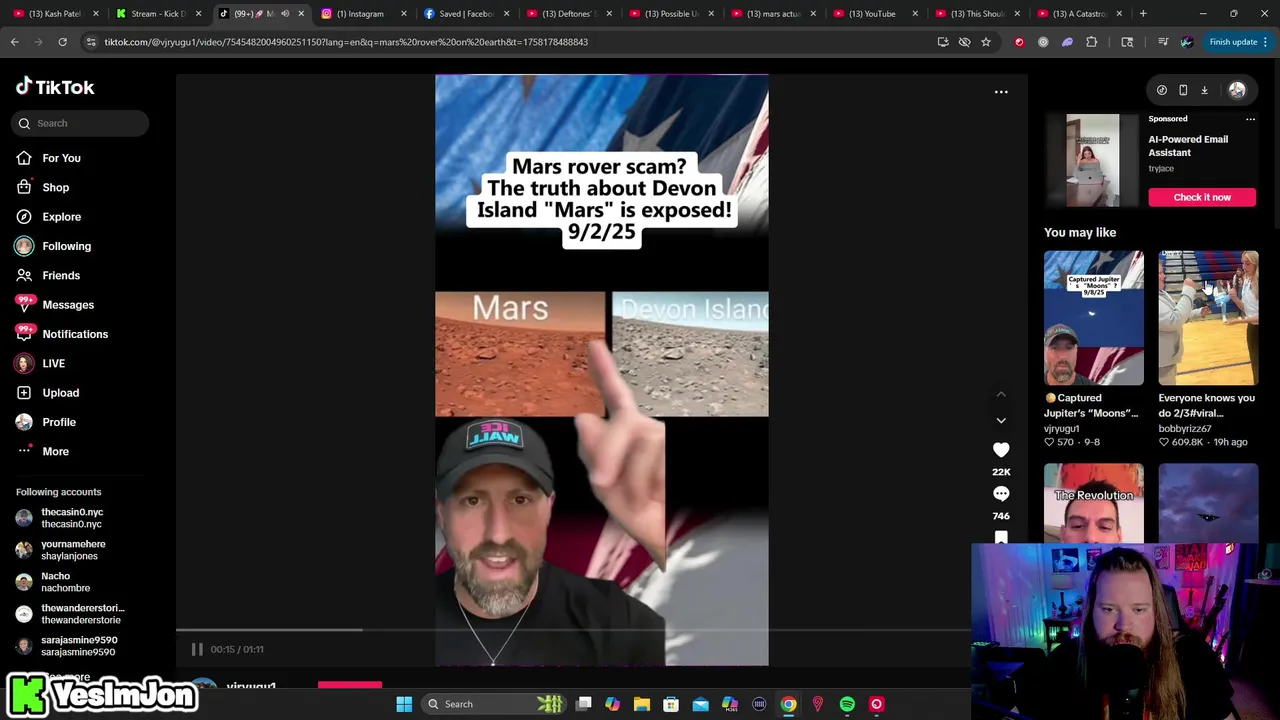Switch to the Deftones YouTube tab
The height and width of the screenshot is (720, 1280).
point(568,14)
